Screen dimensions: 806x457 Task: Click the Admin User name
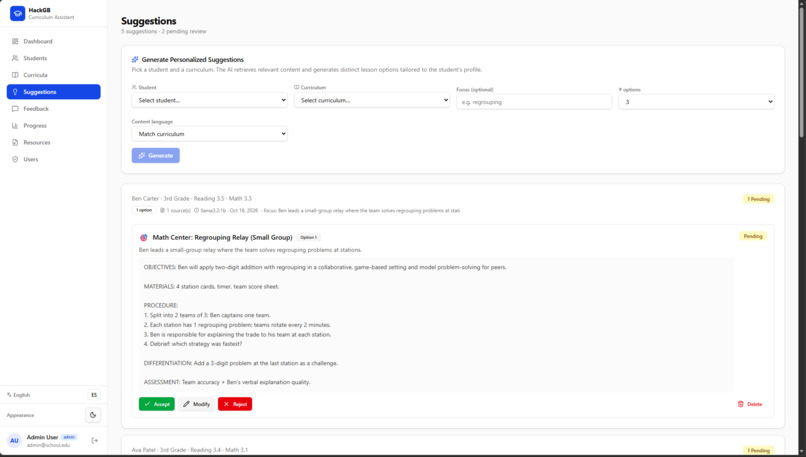point(42,437)
